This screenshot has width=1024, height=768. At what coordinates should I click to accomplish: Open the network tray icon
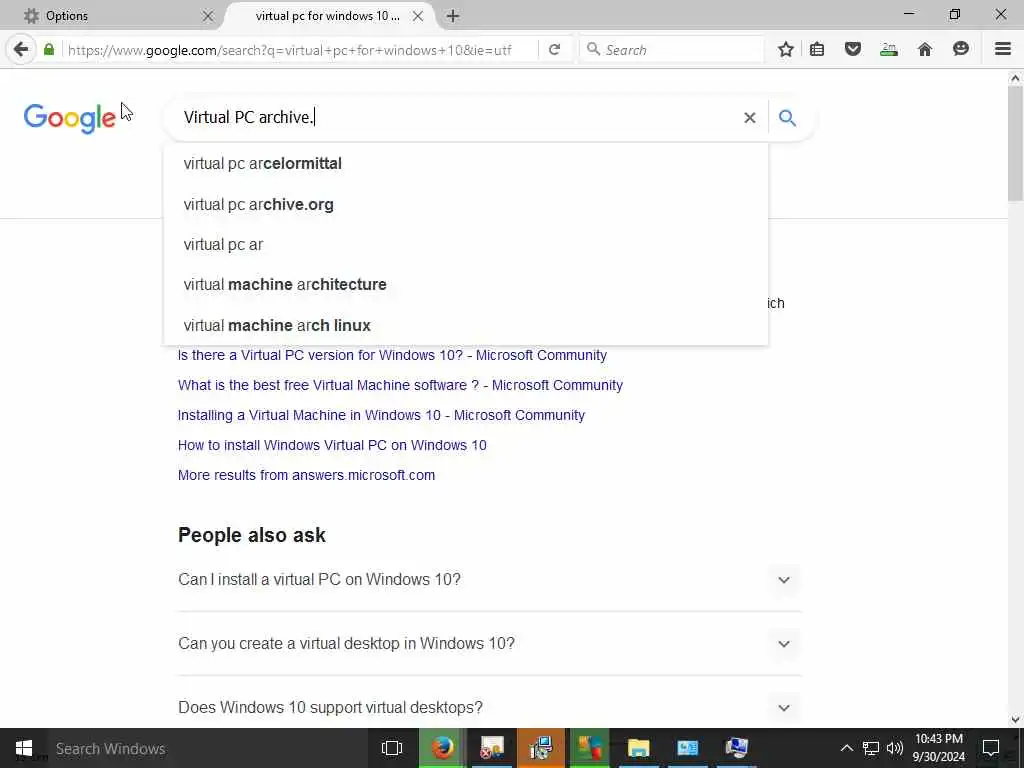pos(871,748)
